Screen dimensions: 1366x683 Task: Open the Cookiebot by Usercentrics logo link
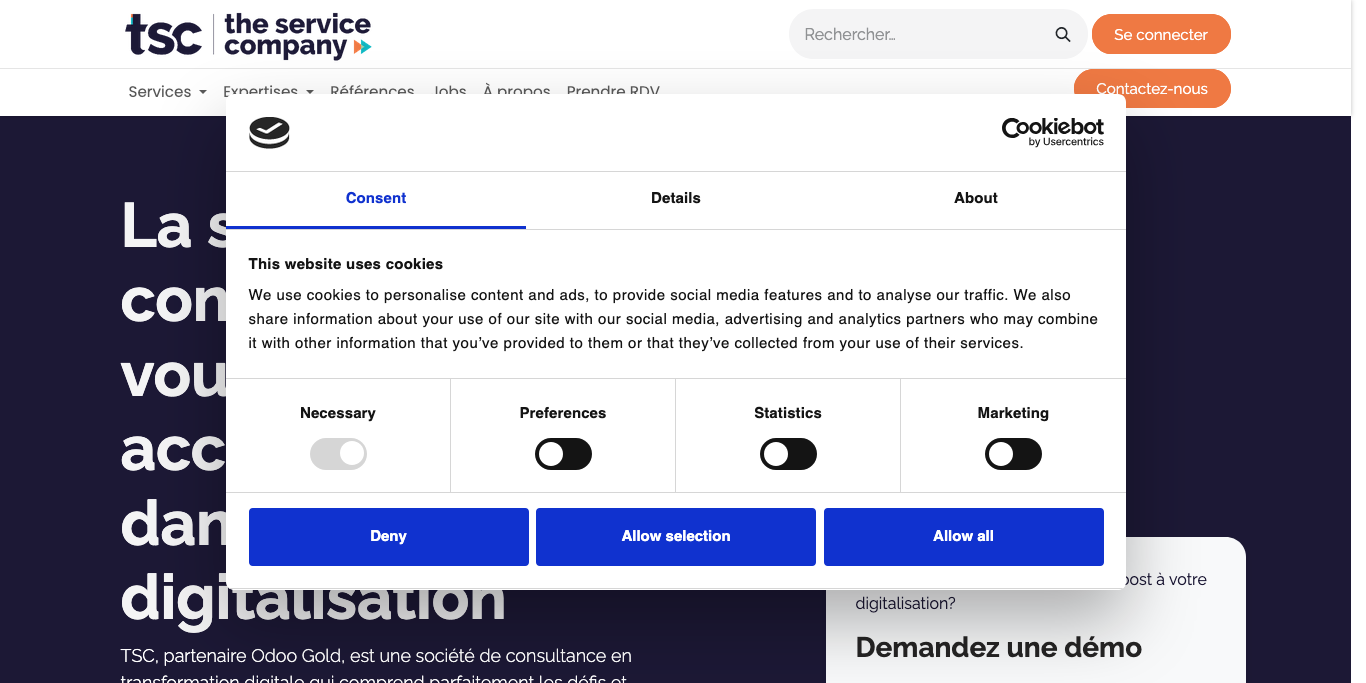click(x=1052, y=132)
